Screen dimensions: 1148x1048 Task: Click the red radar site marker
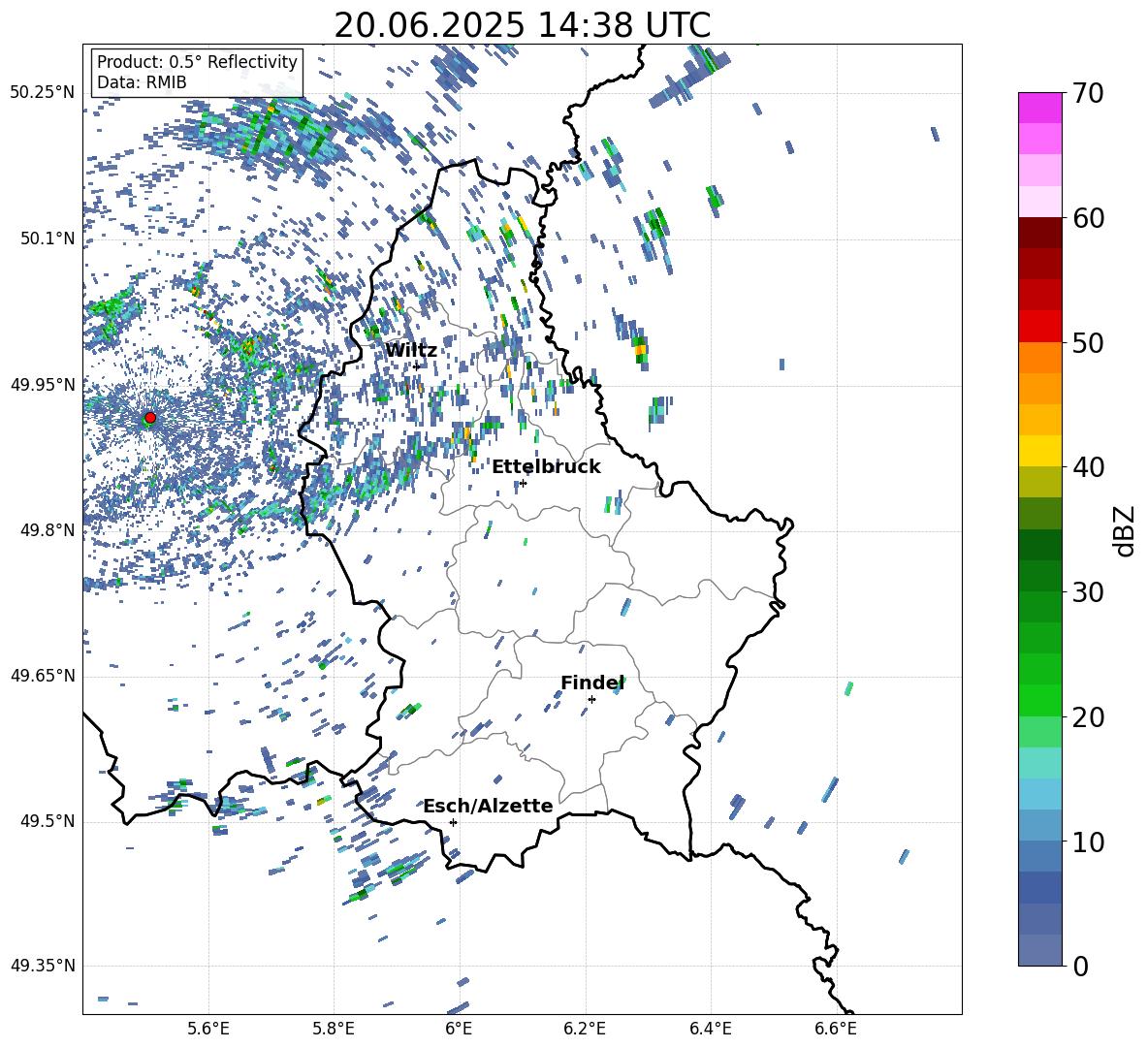pyautogui.click(x=150, y=418)
